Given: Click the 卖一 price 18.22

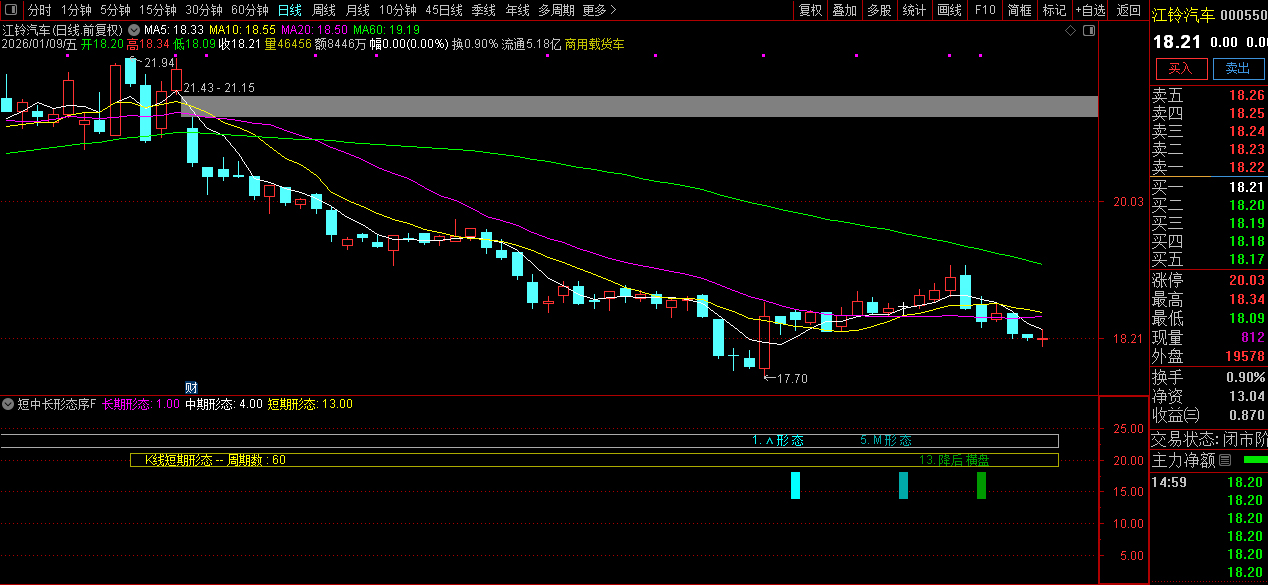Looking at the screenshot, I should click(x=1246, y=167).
